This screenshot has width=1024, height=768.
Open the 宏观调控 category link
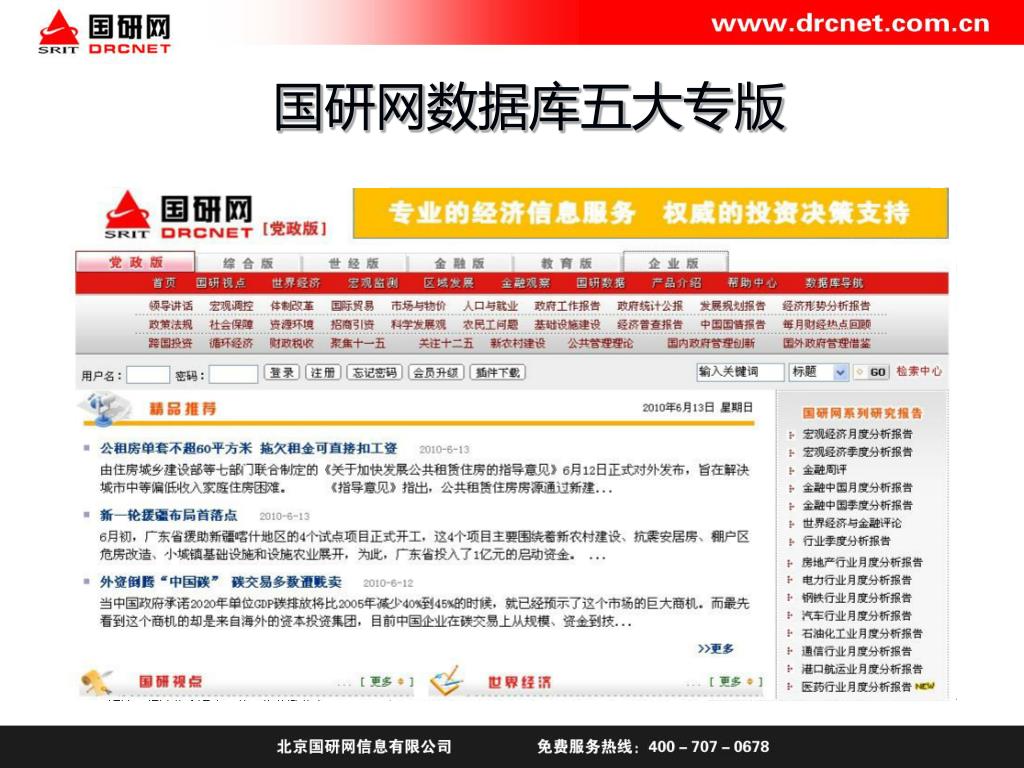[231, 306]
